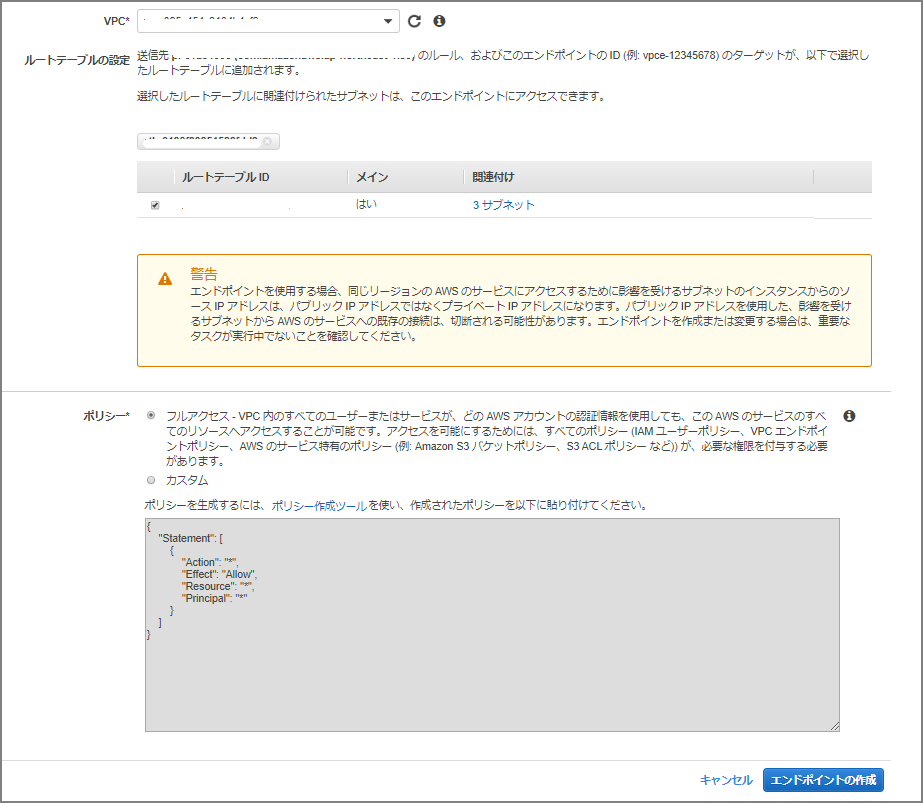
Task: Click the はい cell in the route table row
Action: [366, 205]
